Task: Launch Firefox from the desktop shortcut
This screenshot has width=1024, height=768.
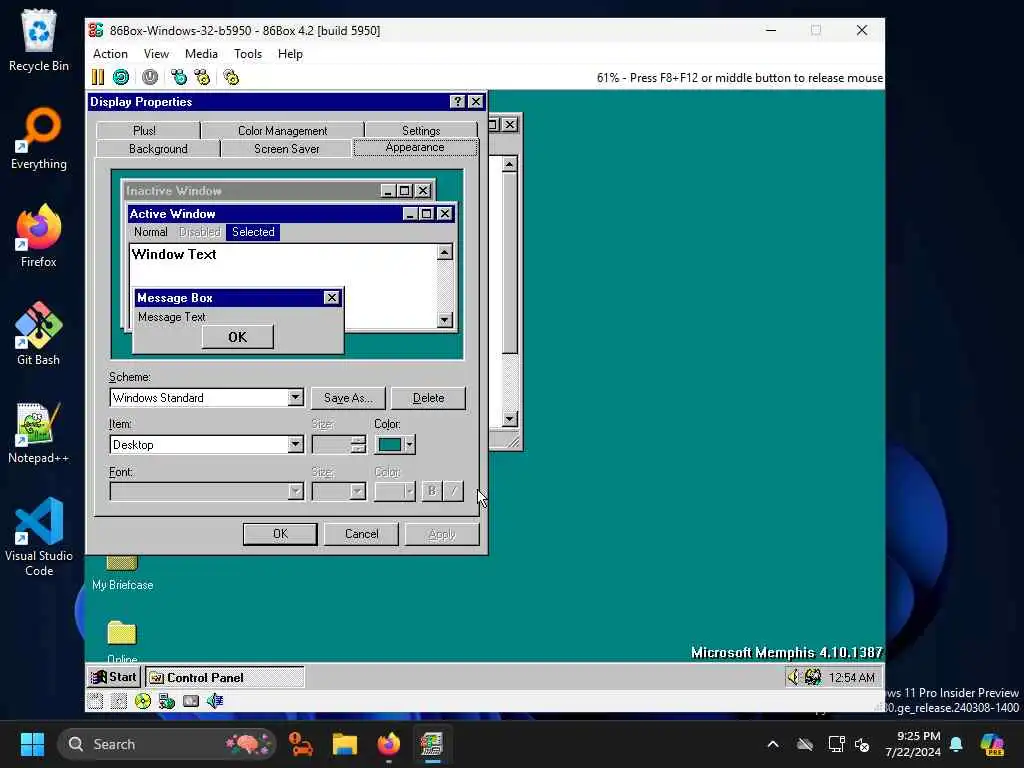Action: (x=39, y=235)
